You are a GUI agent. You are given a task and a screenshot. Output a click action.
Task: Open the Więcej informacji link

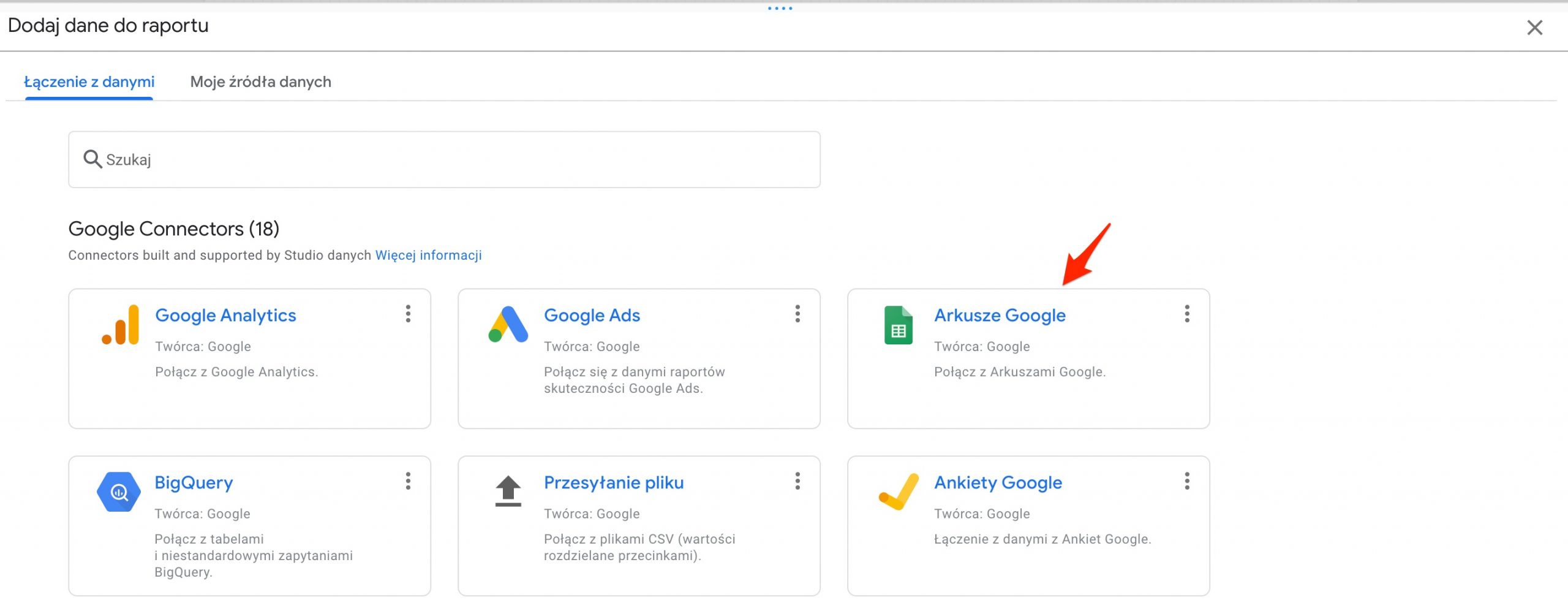[429, 255]
